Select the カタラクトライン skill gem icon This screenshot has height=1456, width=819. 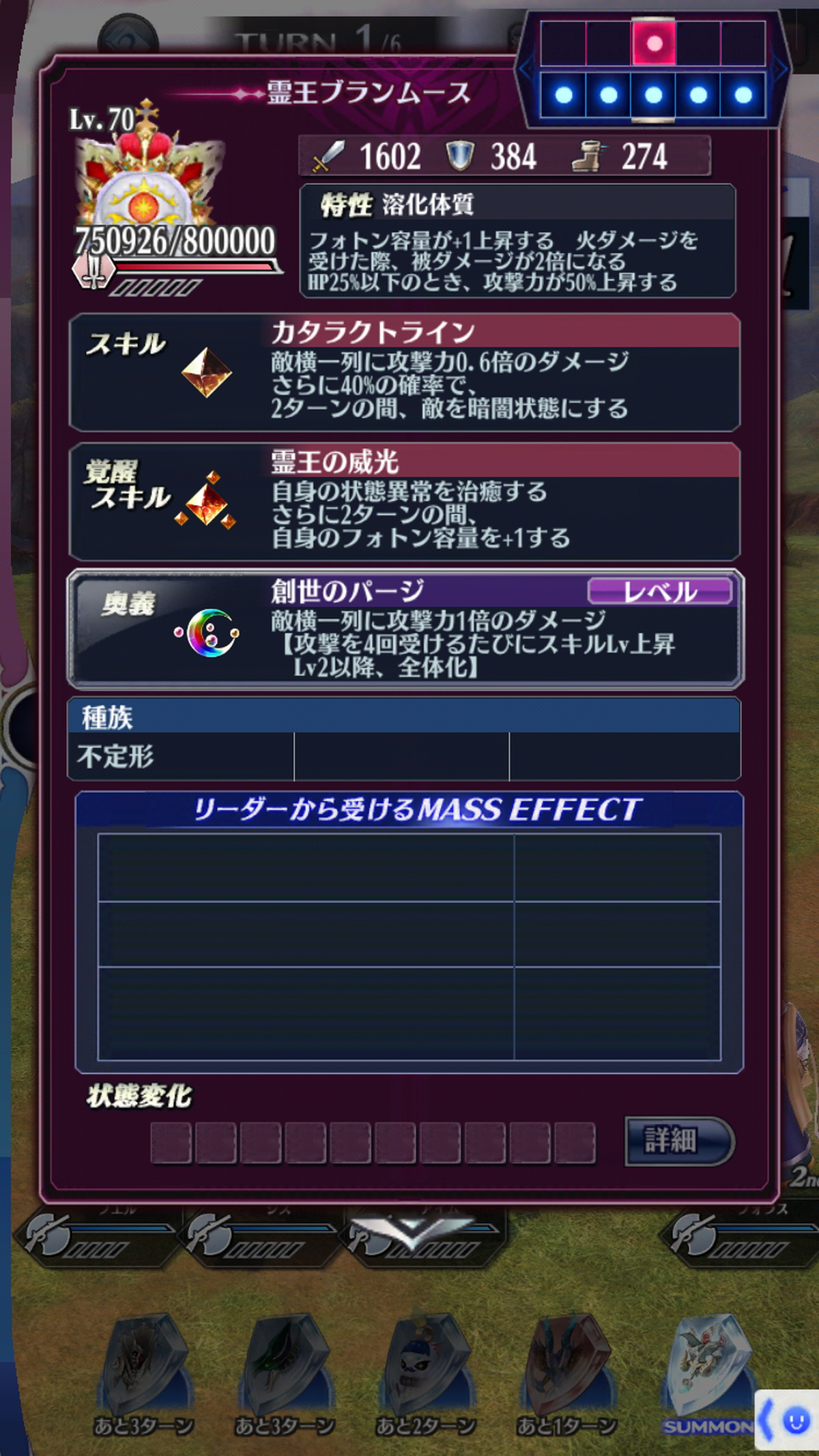tap(206, 373)
